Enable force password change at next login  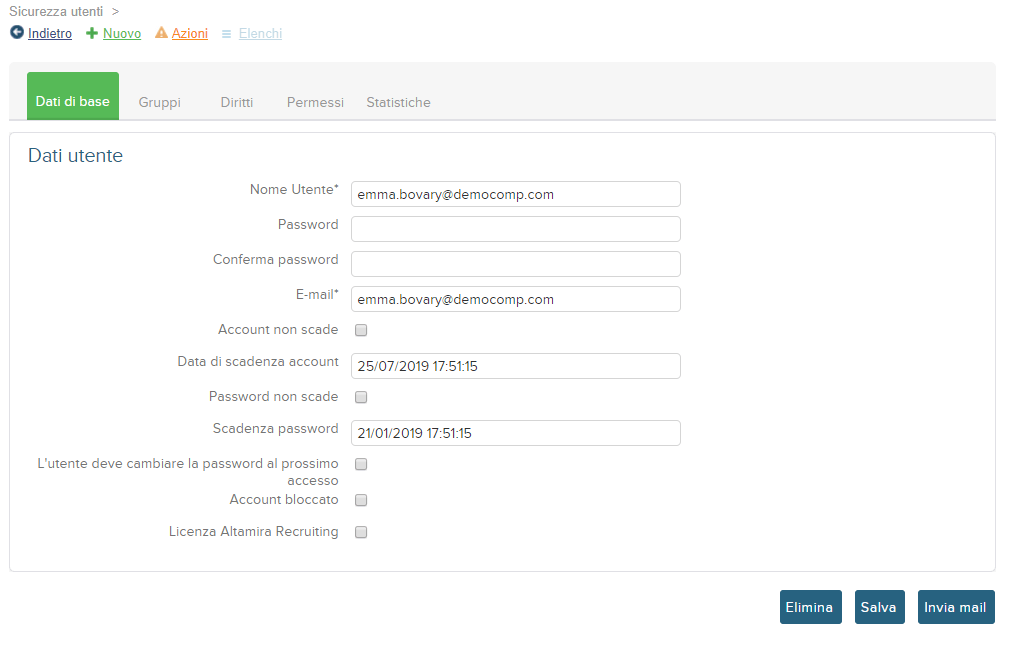click(x=361, y=465)
